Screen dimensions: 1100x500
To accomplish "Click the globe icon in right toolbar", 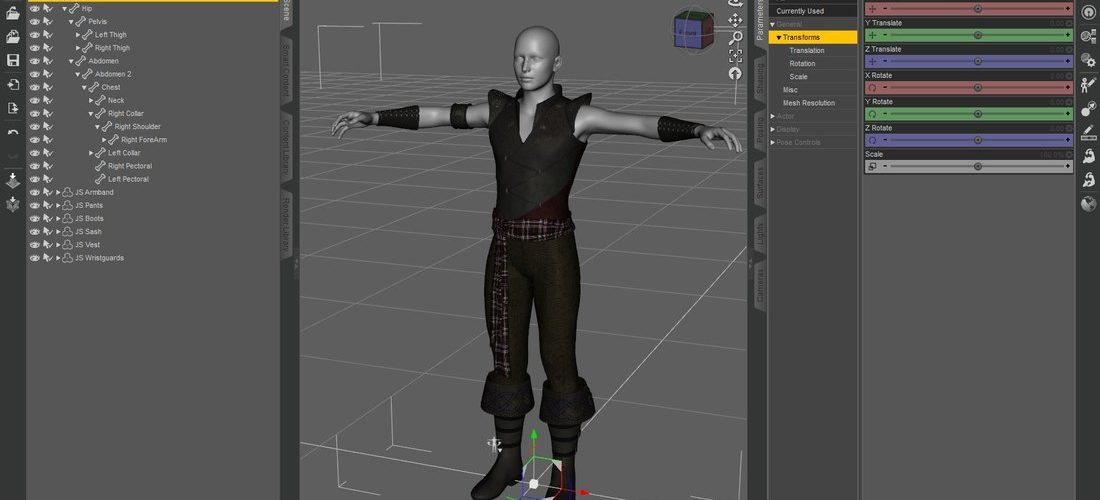I will pos(1088,203).
